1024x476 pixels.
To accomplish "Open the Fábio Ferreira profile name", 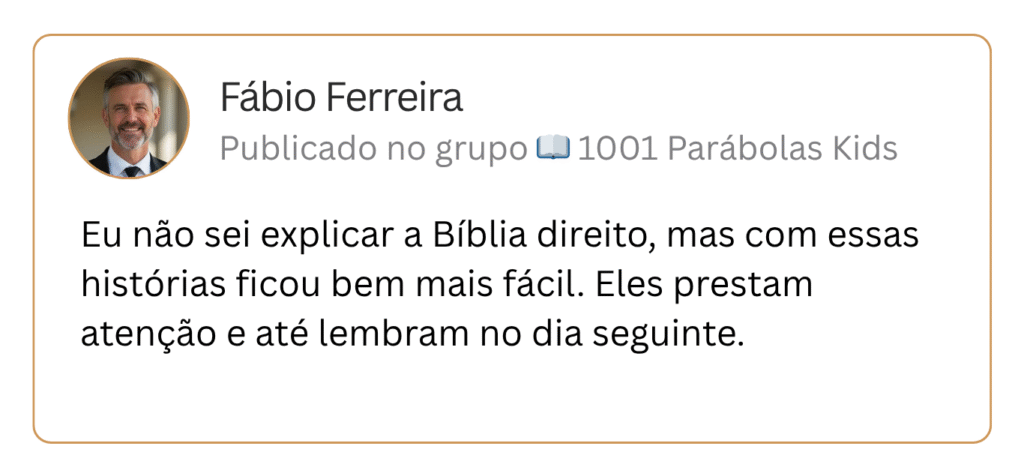I will (341, 99).
